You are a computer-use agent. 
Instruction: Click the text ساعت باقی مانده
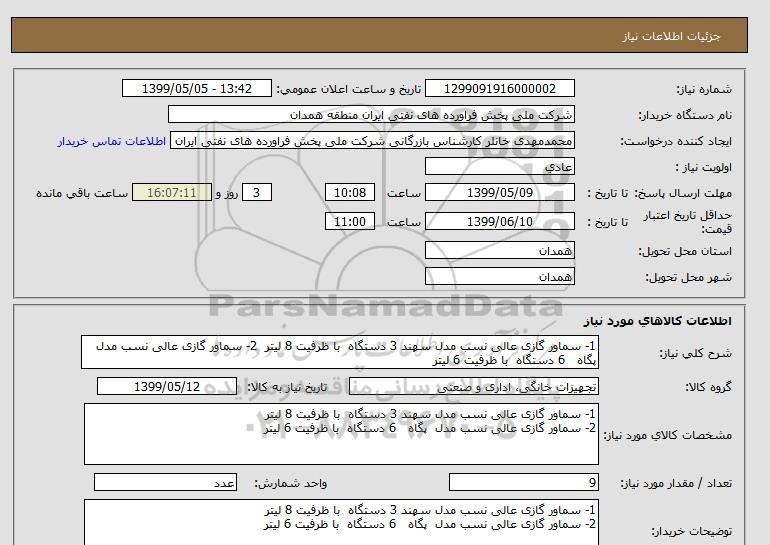coord(82,193)
